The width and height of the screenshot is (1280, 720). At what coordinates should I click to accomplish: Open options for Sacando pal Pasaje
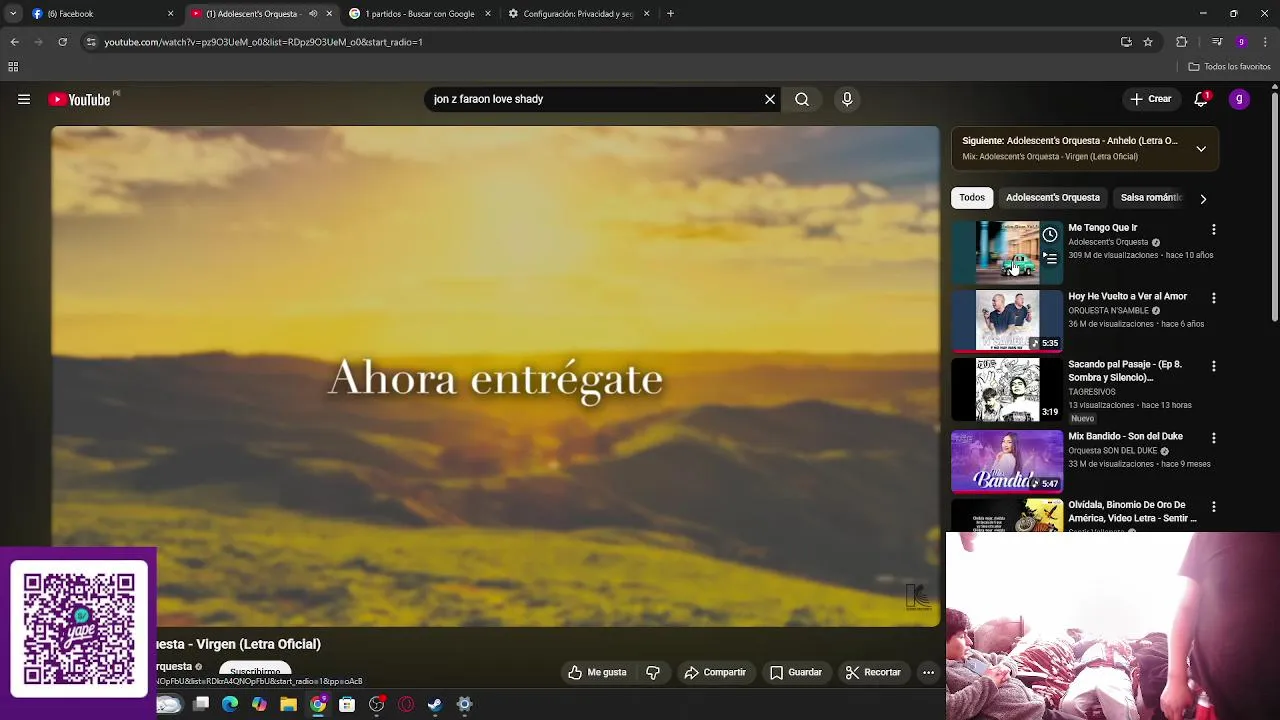[1214, 367]
